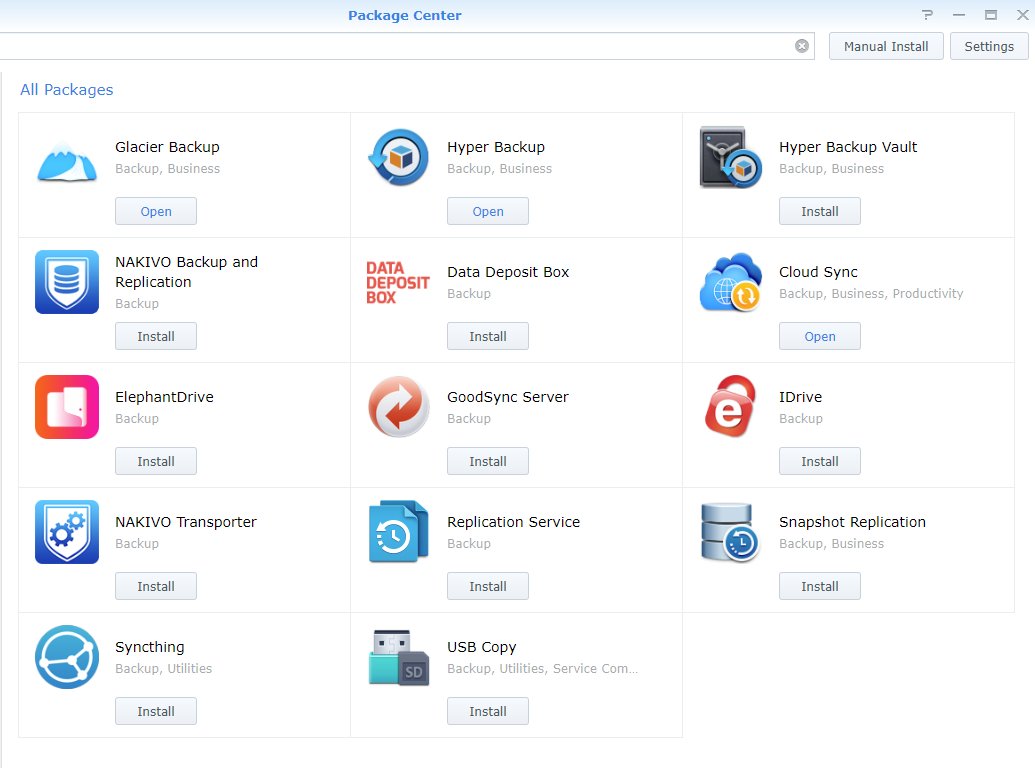This screenshot has height=768, width=1035.
Task: Click the Syncthing network icon
Action: (x=67, y=657)
